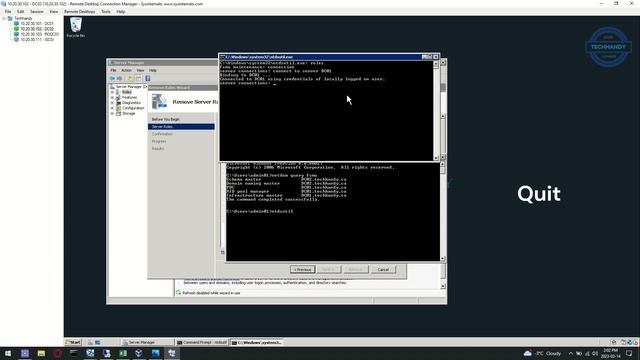Click the Cancel button in the wizard
640x360 pixels.
(383, 269)
